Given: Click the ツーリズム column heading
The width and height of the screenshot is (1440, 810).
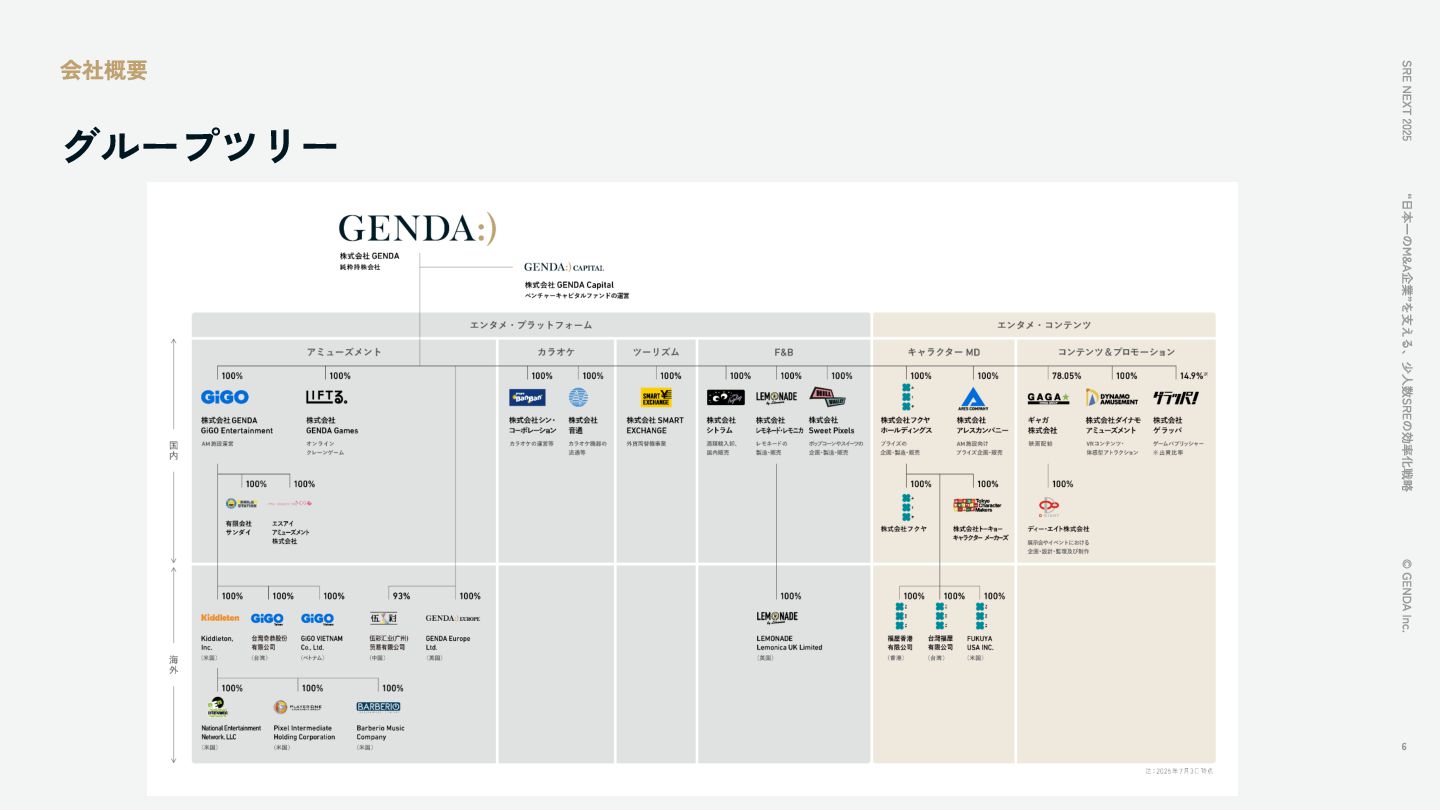Looking at the screenshot, I should click(656, 352).
